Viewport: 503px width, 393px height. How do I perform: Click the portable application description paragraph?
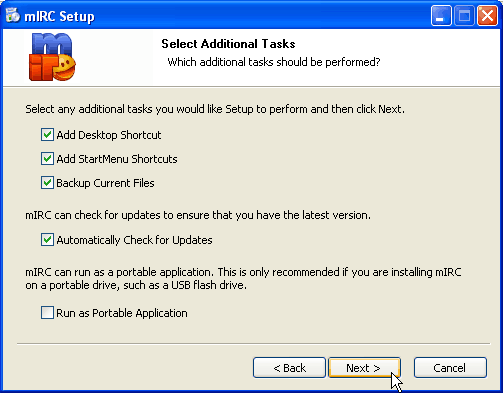243,279
